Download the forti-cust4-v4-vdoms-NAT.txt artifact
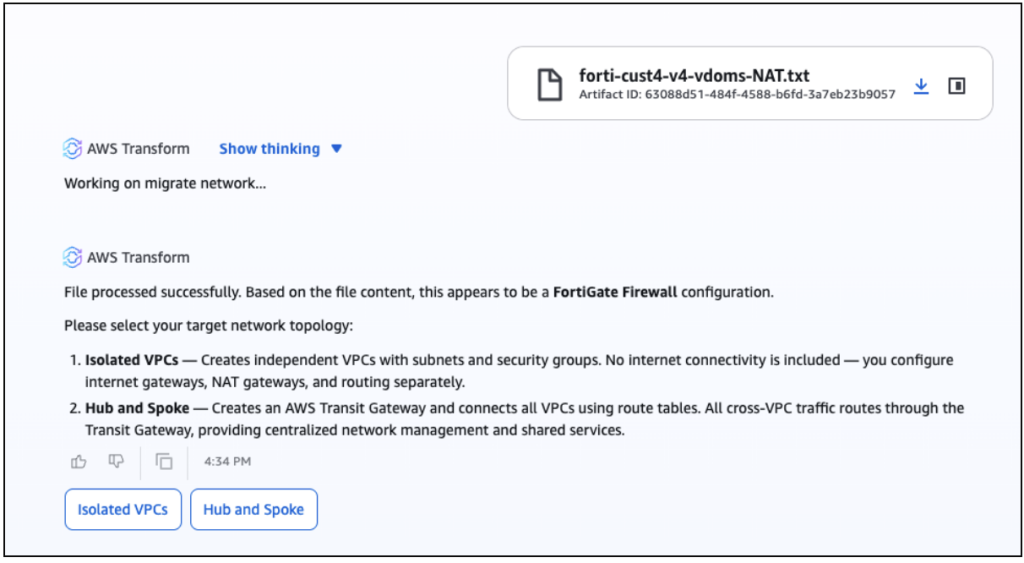 [921, 86]
